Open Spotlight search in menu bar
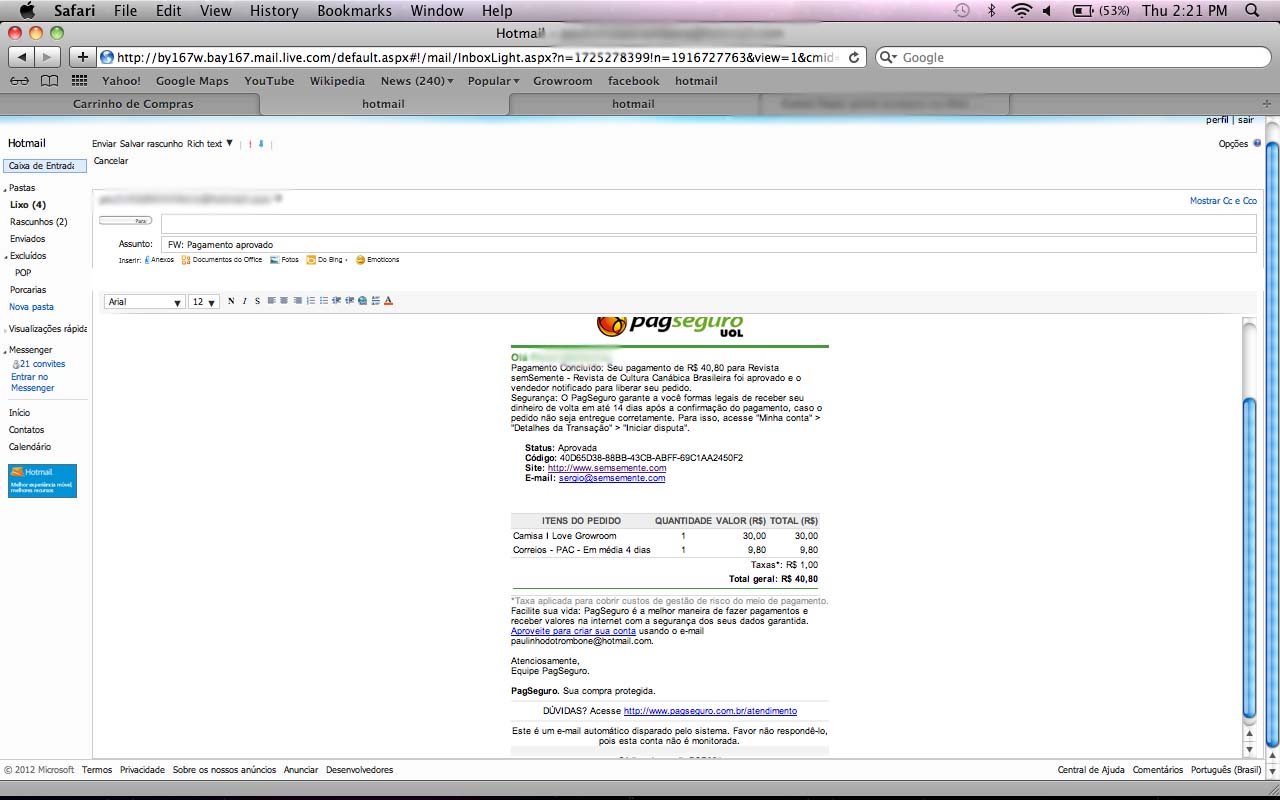This screenshot has width=1280, height=800. tap(1252, 10)
